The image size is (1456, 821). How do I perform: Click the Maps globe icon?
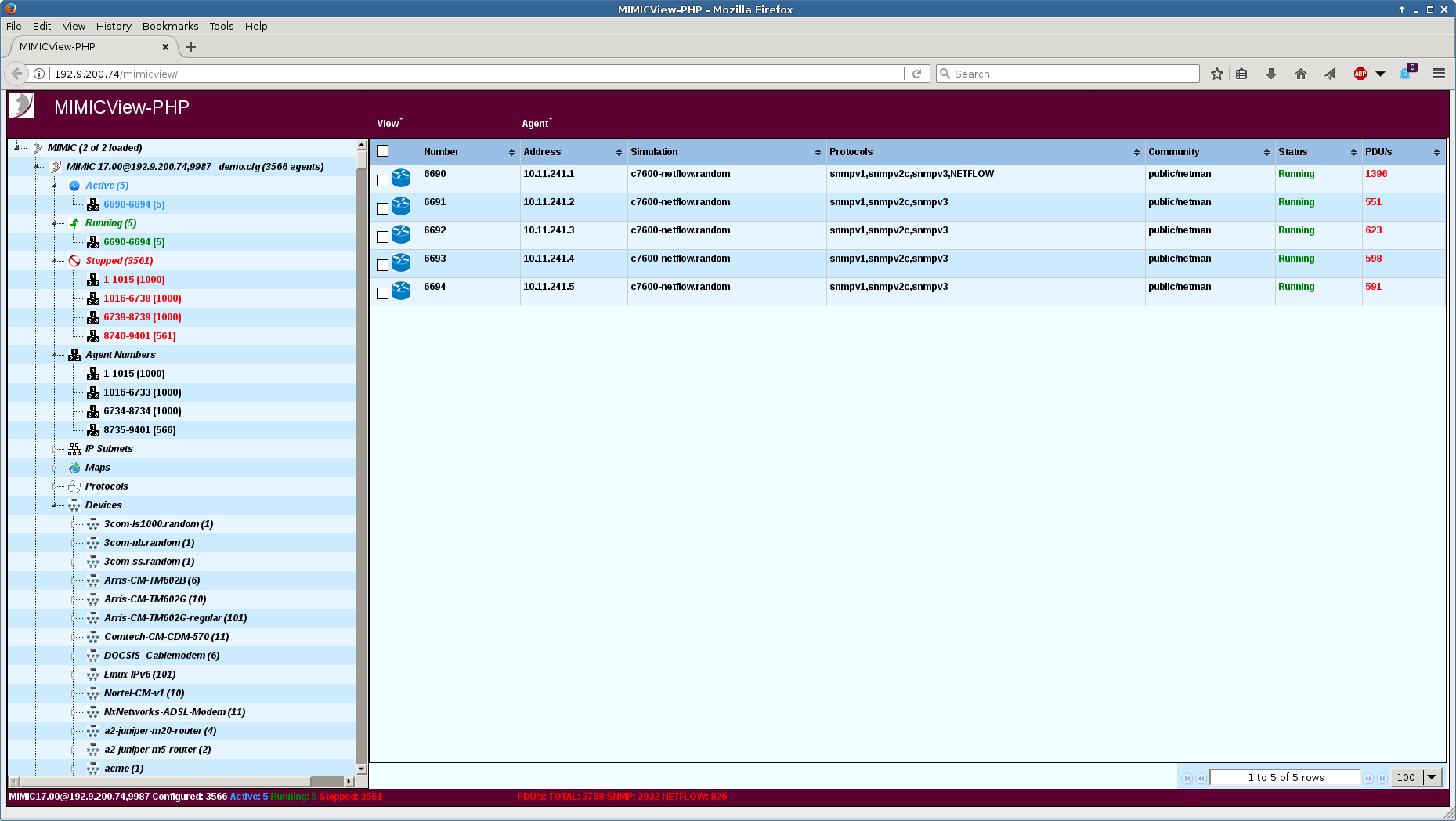[74, 468]
